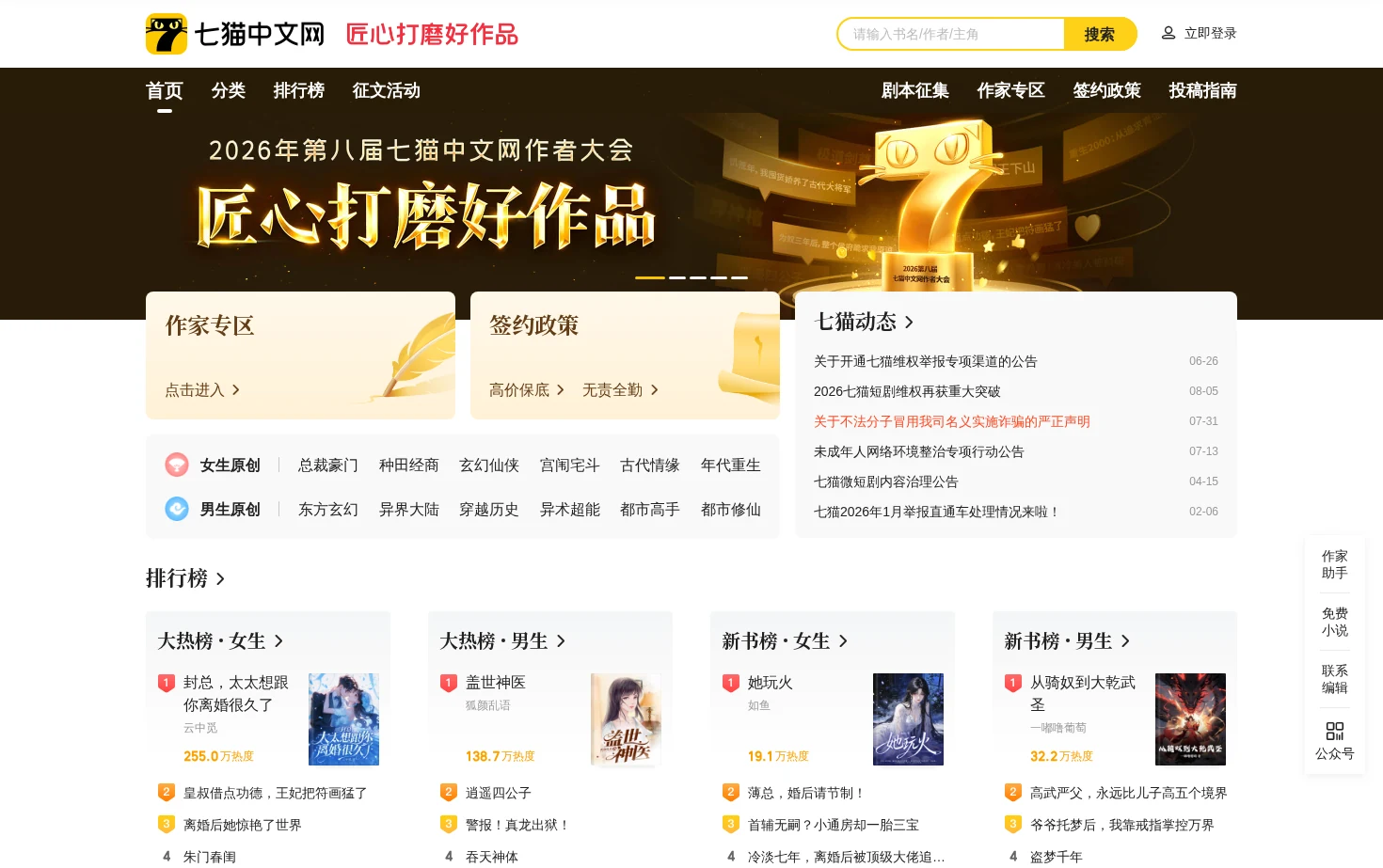Open 免费小说 in side panel
The height and width of the screenshot is (868, 1383).
[x=1335, y=622]
